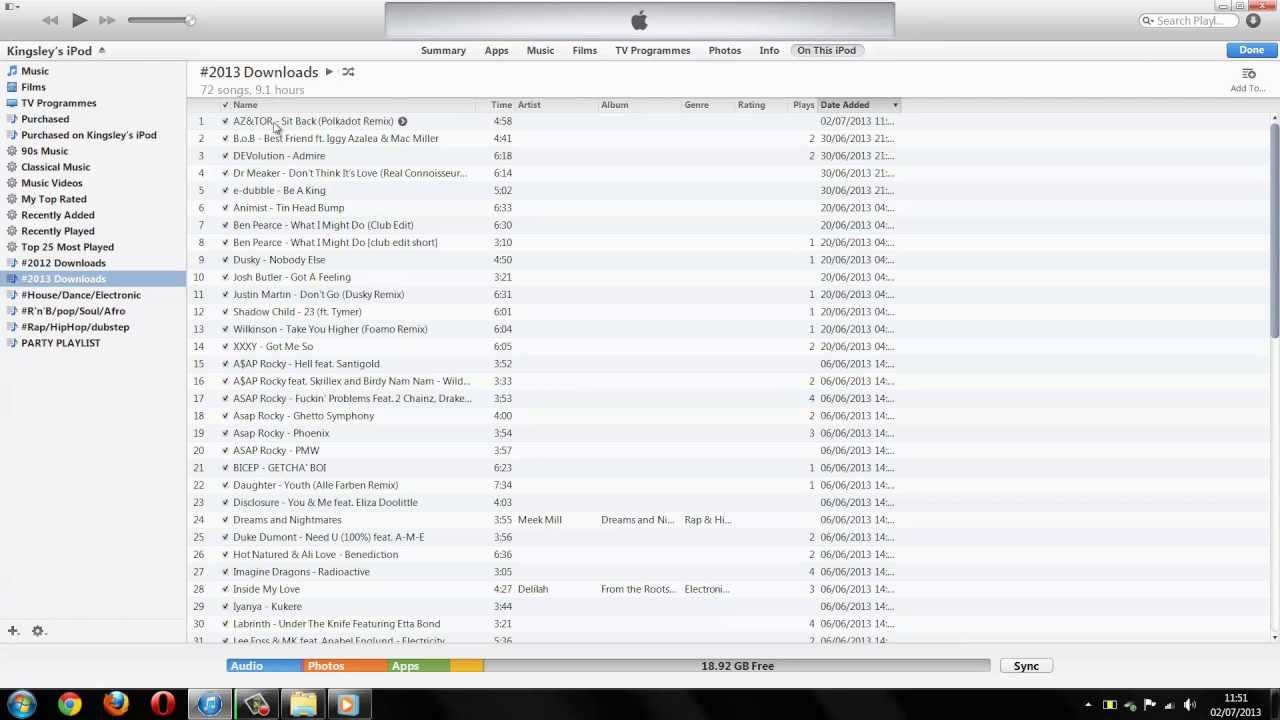
Task: Open the Purchased playlist
Action: point(45,119)
